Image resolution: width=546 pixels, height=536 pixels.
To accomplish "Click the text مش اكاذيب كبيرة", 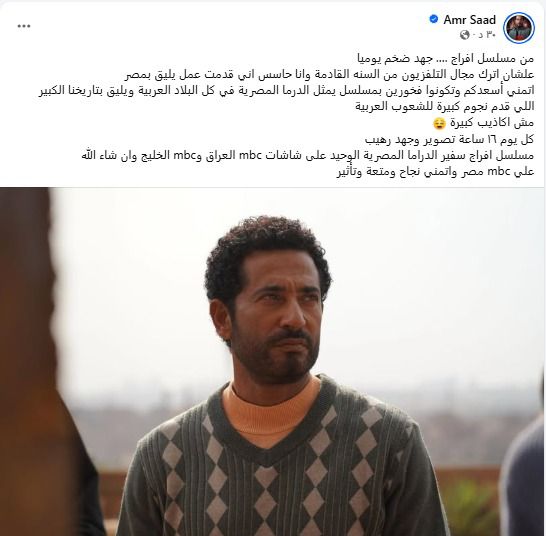I will click(x=492, y=123).
